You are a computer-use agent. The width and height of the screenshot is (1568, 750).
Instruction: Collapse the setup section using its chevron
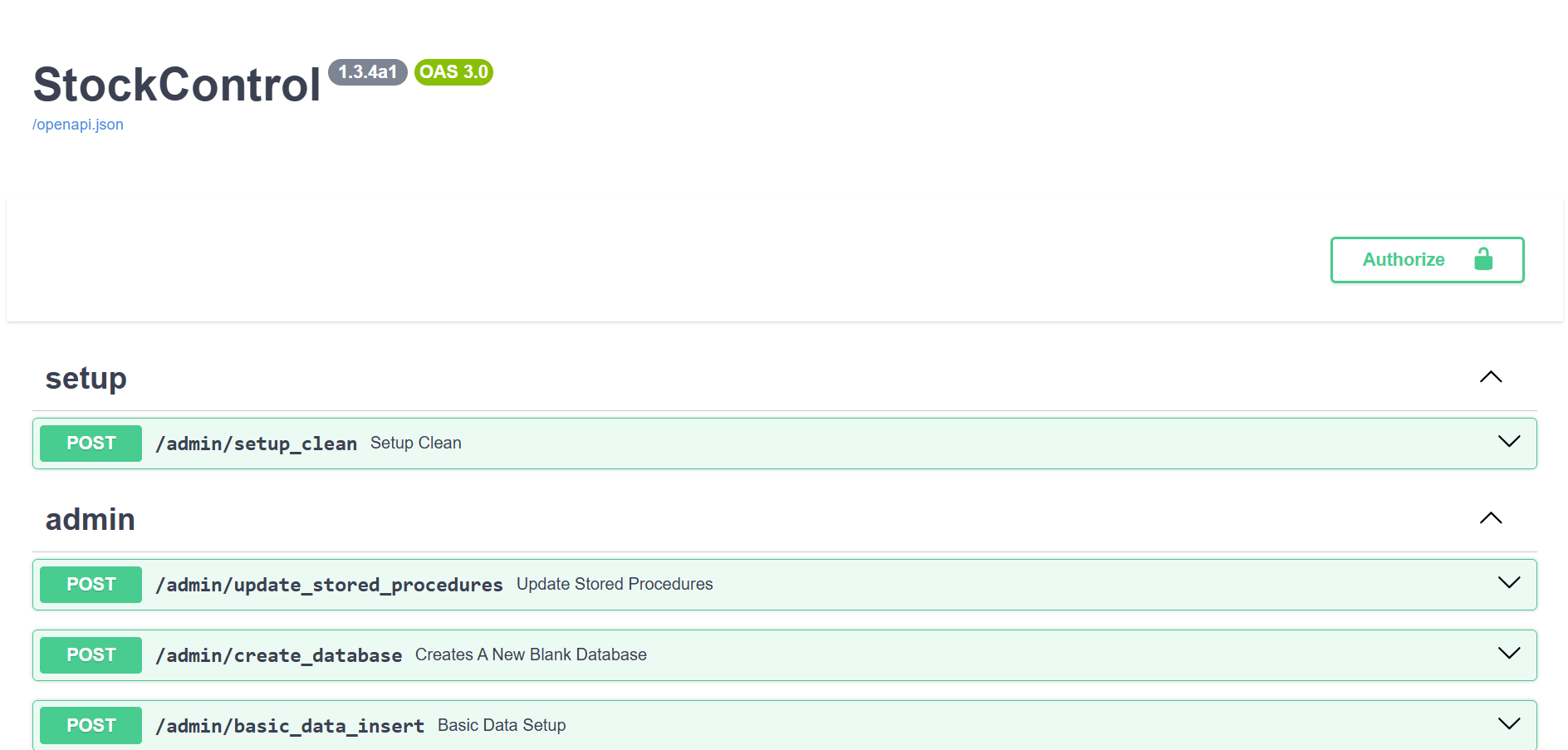[1491, 377]
